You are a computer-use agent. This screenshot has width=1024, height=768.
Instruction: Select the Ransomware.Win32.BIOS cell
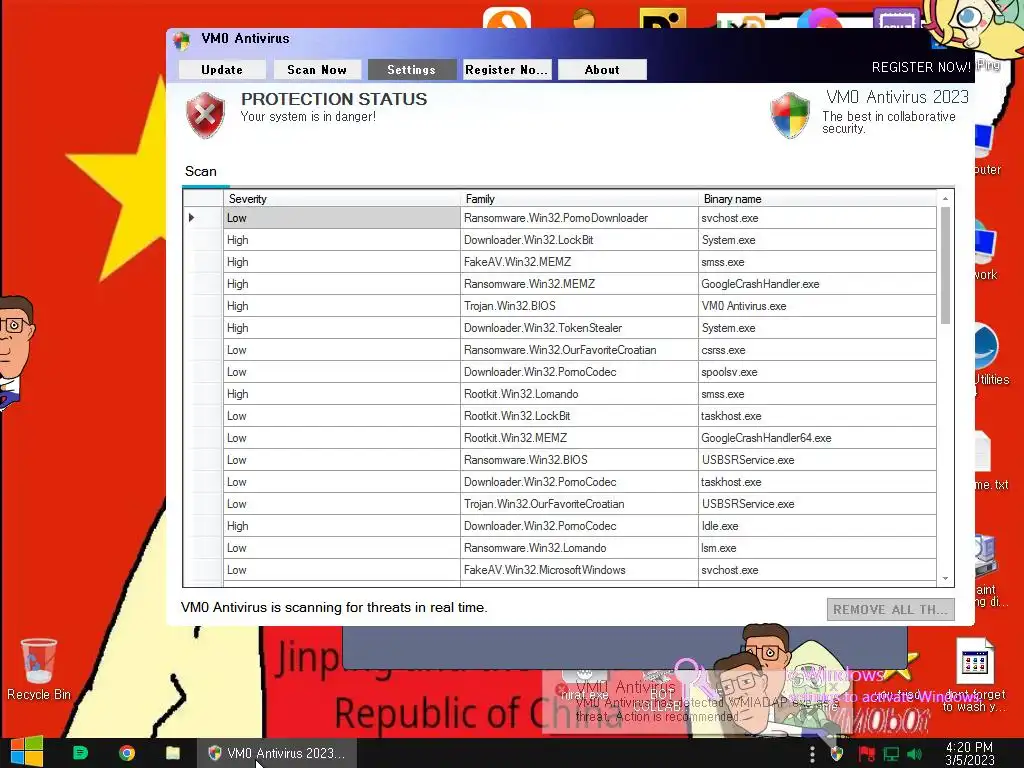pos(579,460)
